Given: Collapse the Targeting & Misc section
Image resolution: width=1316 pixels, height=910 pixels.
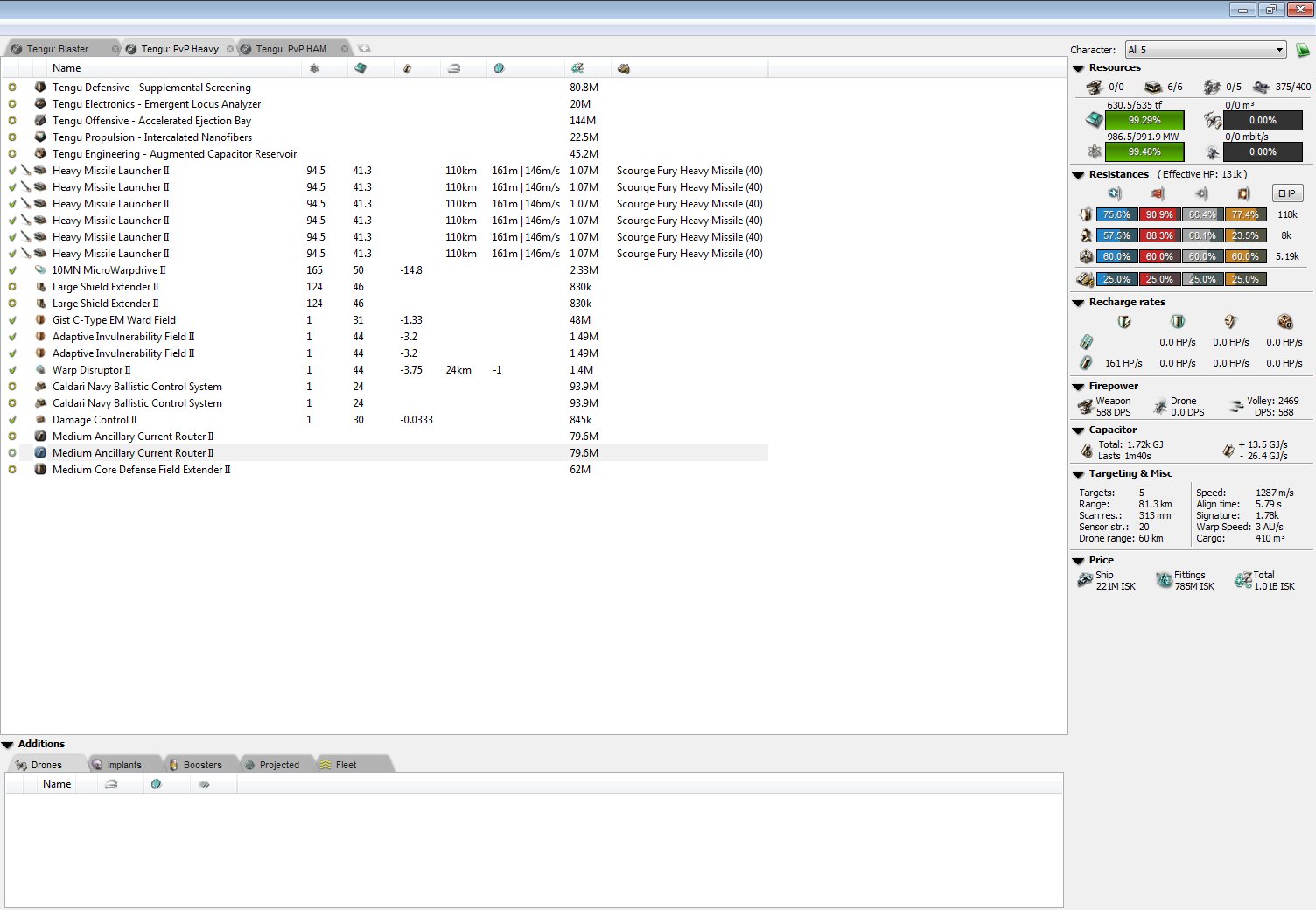Looking at the screenshot, I should coord(1078,474).
